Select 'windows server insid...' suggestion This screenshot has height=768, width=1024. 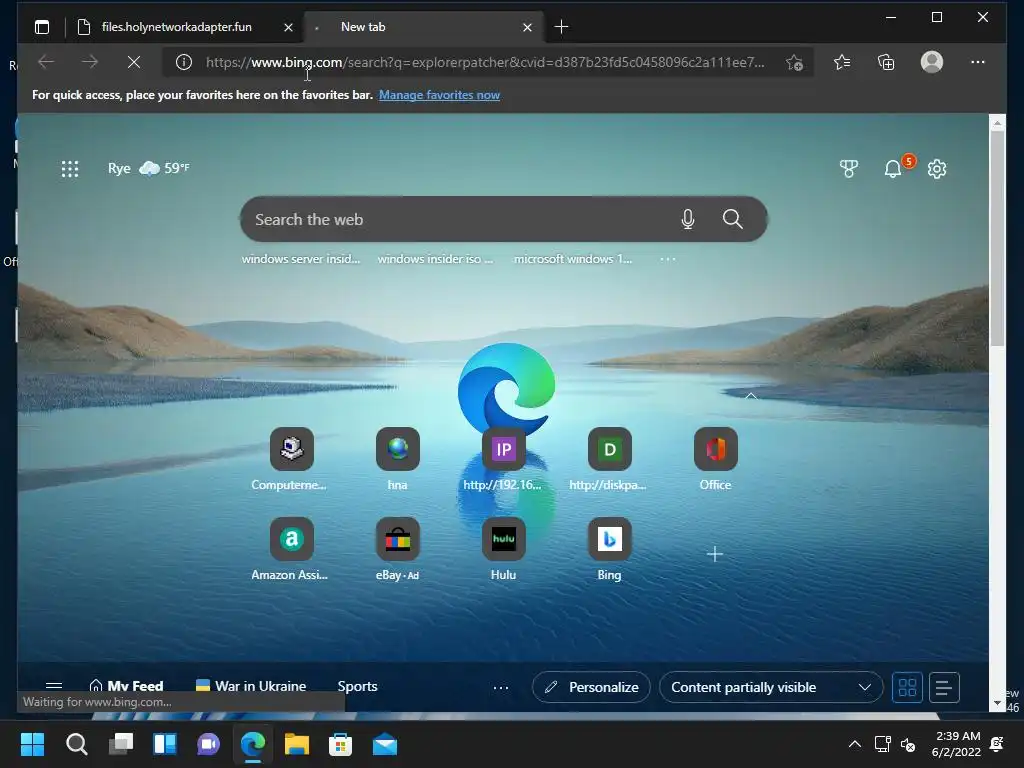click(300, 259)
